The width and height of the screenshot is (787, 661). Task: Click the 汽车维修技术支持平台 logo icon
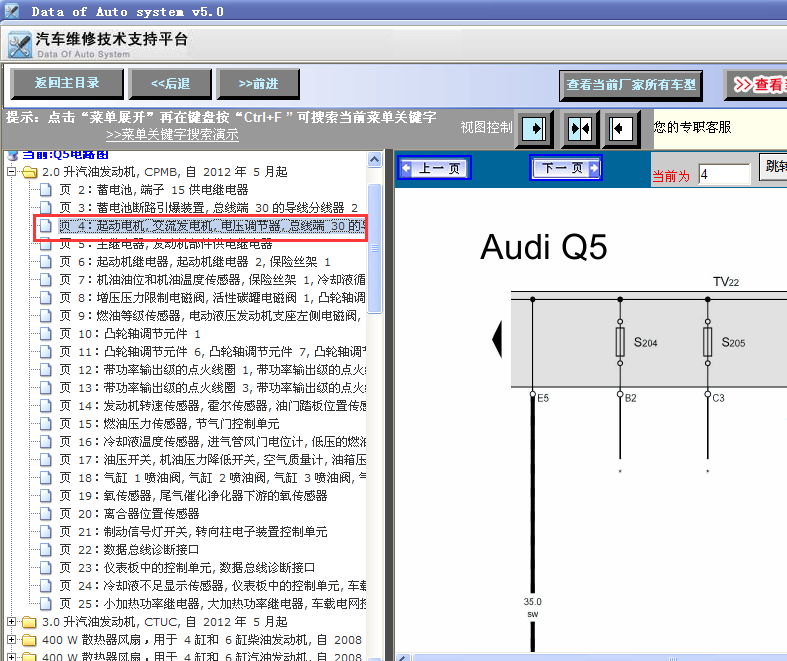(20, 45)
